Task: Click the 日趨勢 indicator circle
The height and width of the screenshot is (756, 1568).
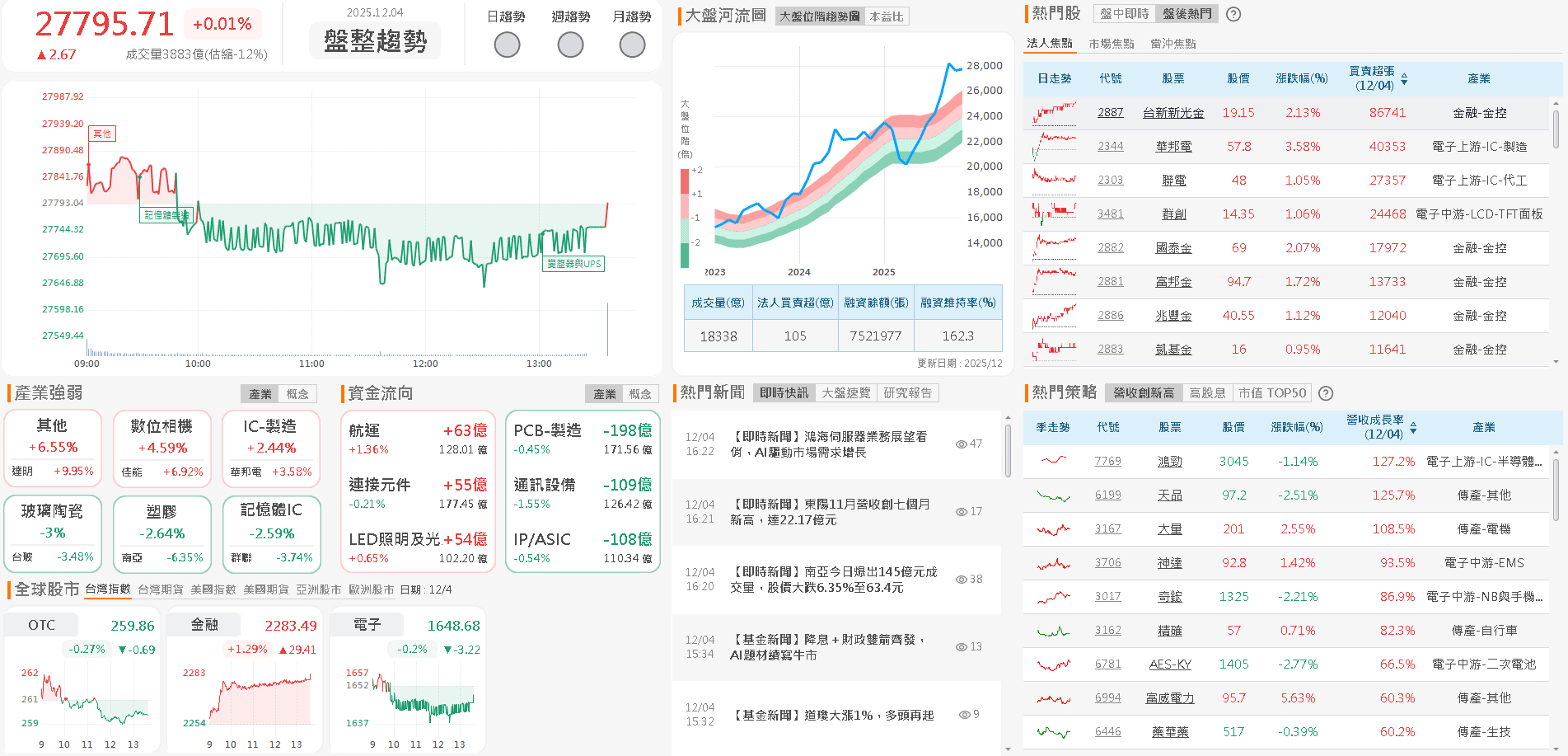Action: pos(507,45)
